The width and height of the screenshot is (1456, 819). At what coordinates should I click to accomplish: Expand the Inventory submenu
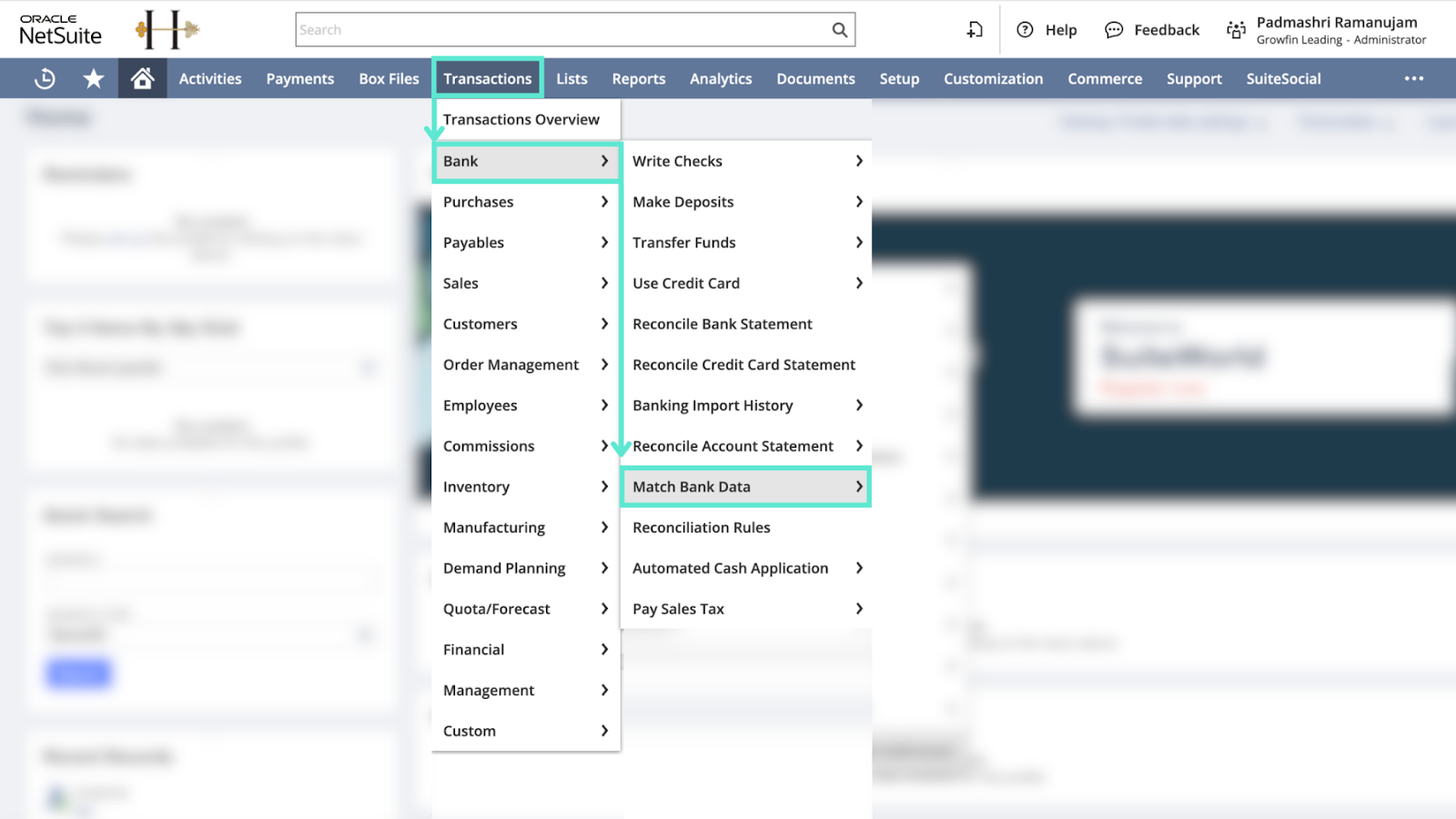click(x=526, y=487)
